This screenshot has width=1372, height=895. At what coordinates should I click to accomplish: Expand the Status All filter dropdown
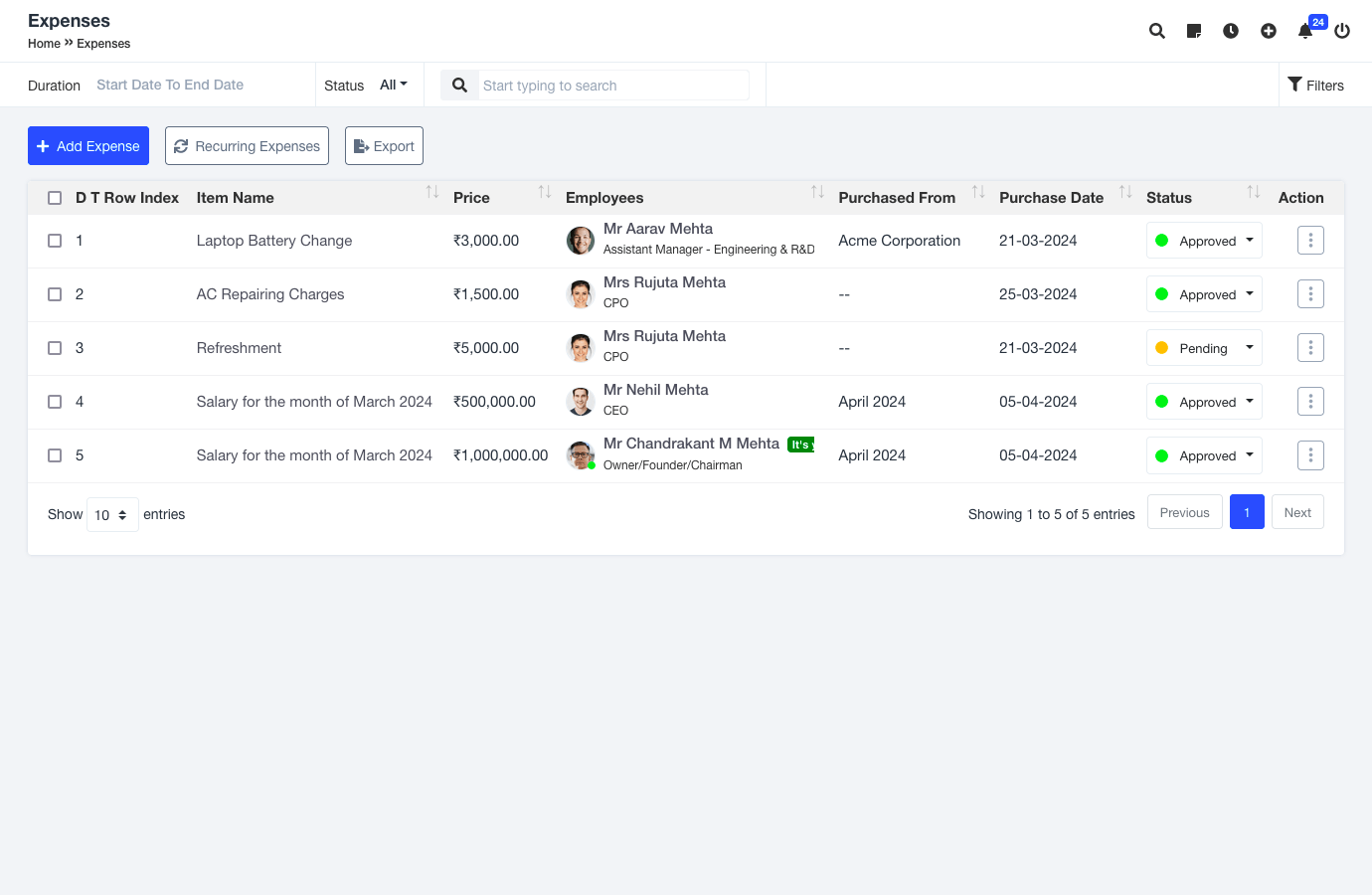click(x=394, y=86)
